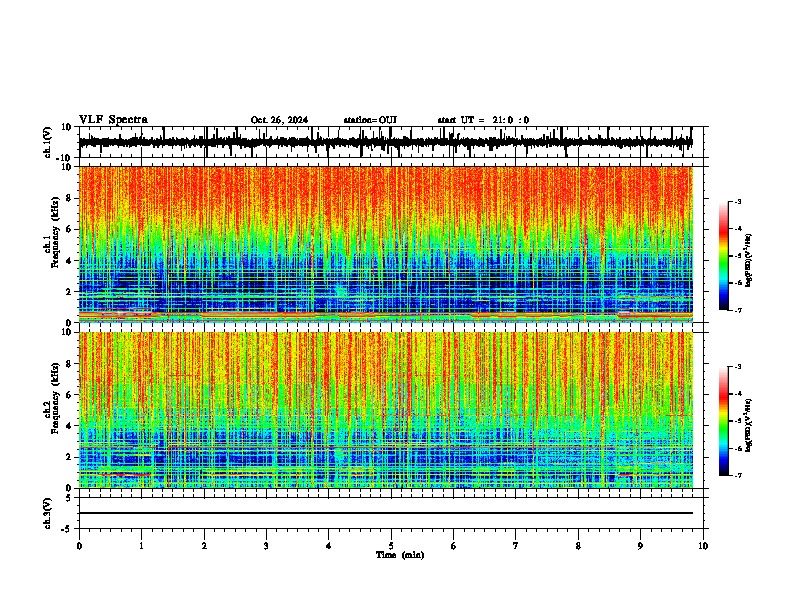Viewport: 792px width, 612px height.
Task: Click the ch.1(V) waveform trace panel
Action: (x=391, y=142)
